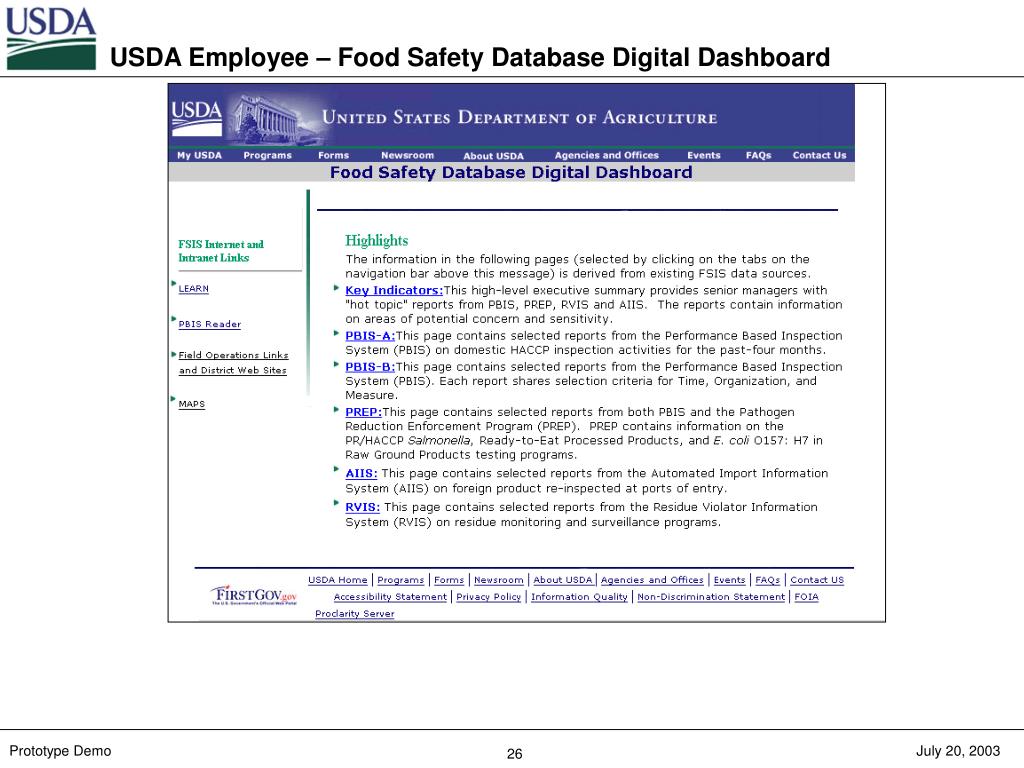The image size is (1024, 768).
Task: Select Agencies and Offices in the top navigation bar
Action: pos(606,155)
